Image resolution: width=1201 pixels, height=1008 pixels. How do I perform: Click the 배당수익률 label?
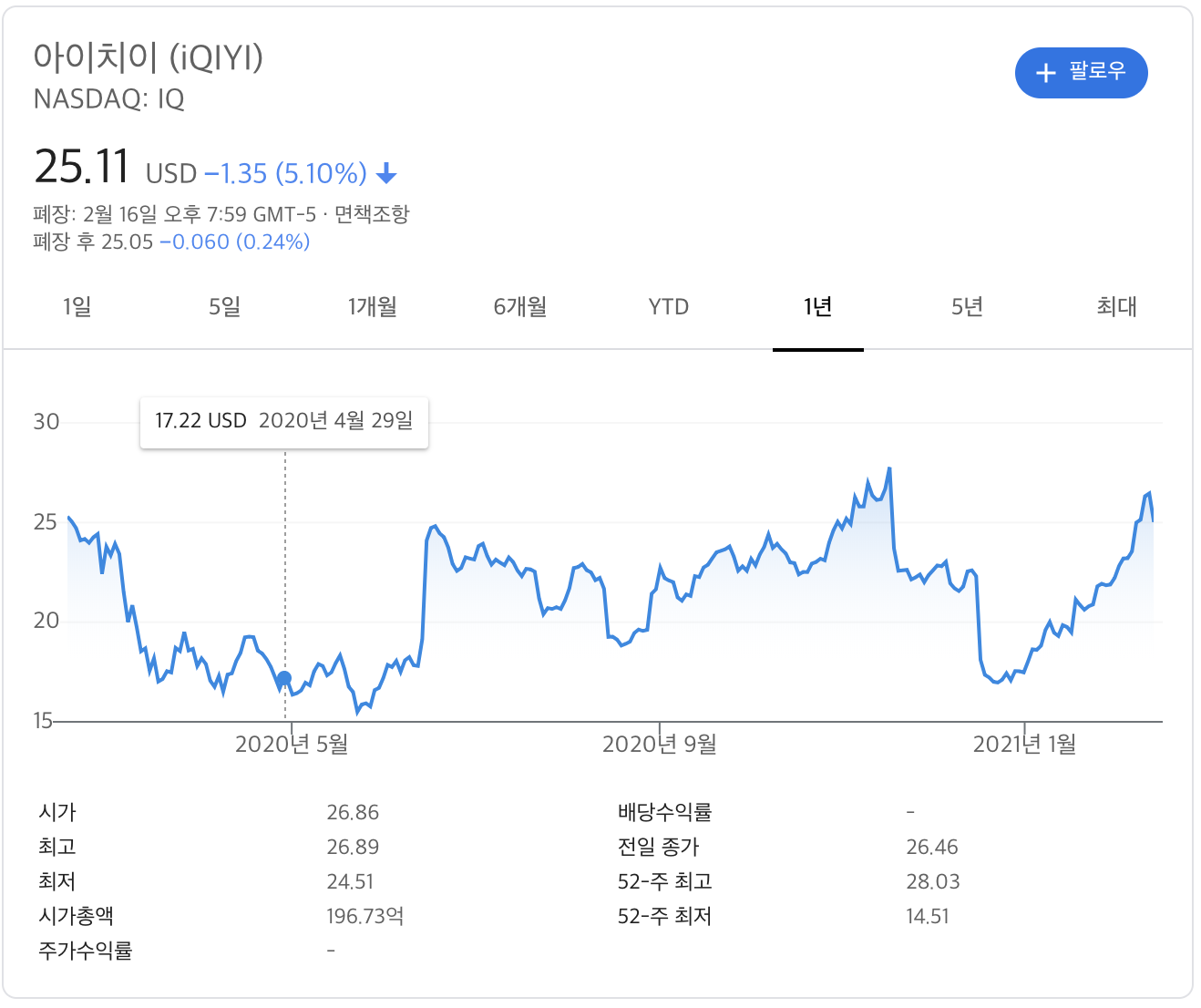[x=664, y=812]
